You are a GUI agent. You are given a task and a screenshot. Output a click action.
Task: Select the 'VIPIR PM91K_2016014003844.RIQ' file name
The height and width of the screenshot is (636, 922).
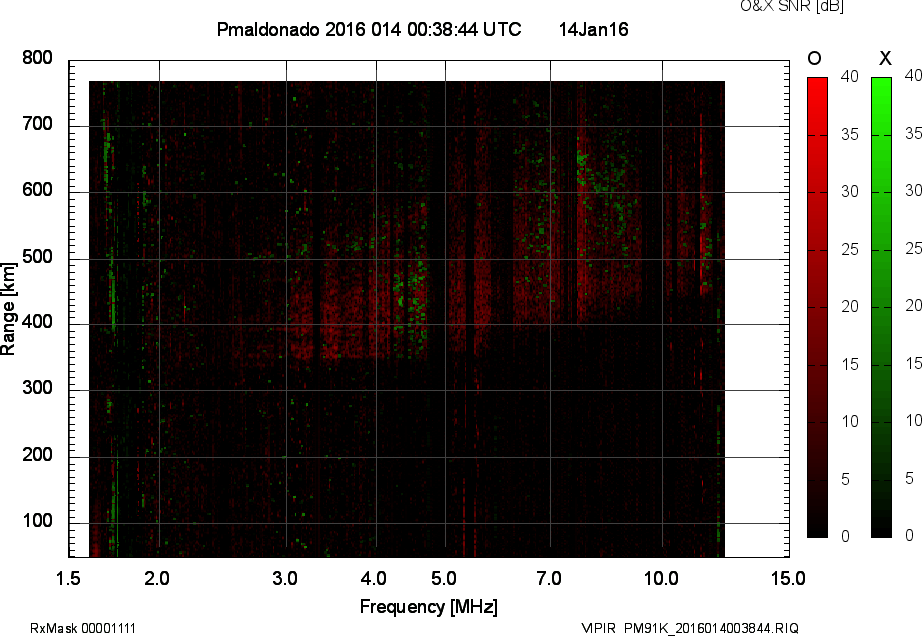690,628
